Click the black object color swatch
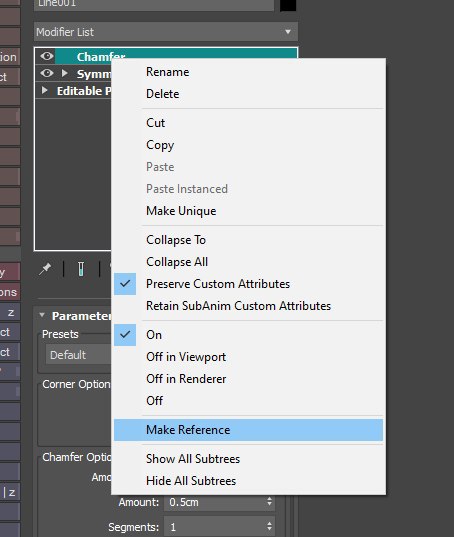Viewport: 454px width, 537px height. [288, 5]
